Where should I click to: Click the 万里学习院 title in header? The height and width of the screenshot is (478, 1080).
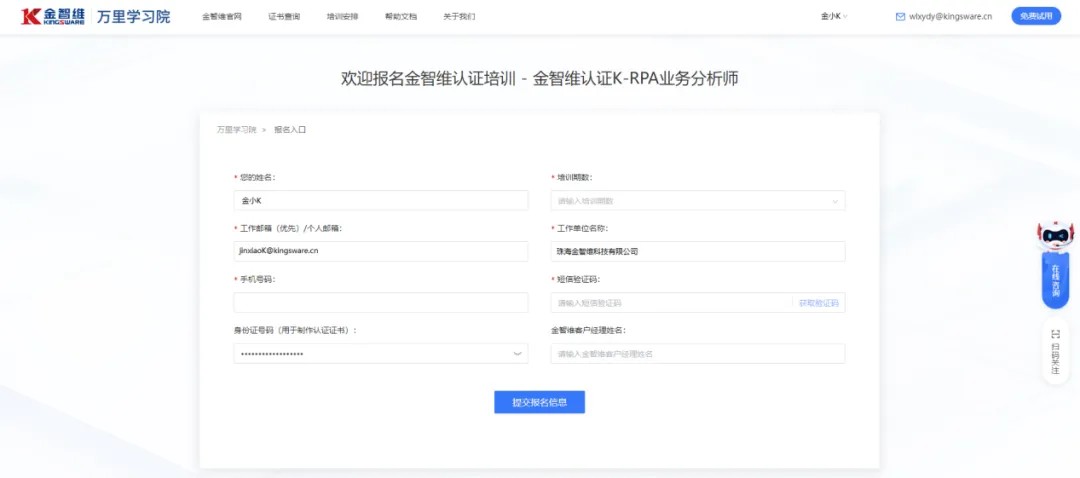133,17
